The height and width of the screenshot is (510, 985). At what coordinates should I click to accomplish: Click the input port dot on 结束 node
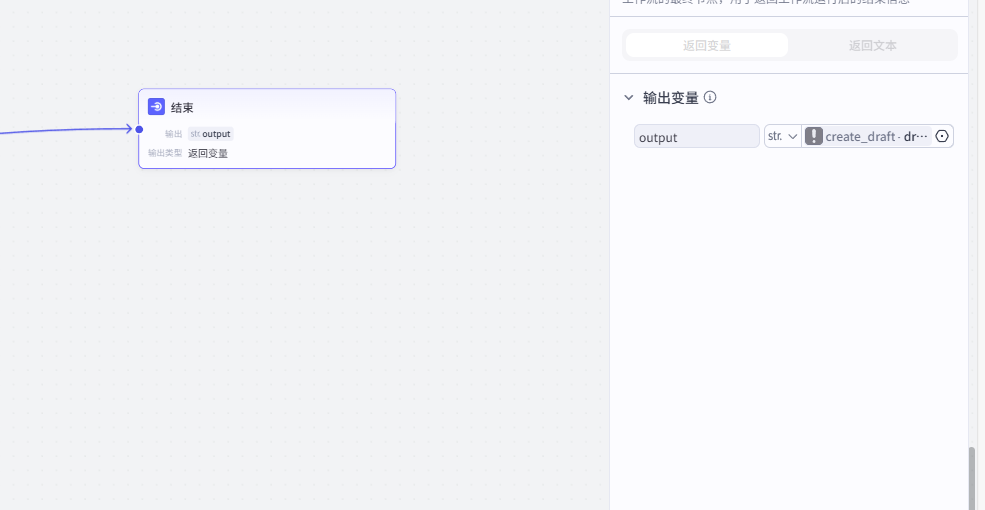point(139,129)
